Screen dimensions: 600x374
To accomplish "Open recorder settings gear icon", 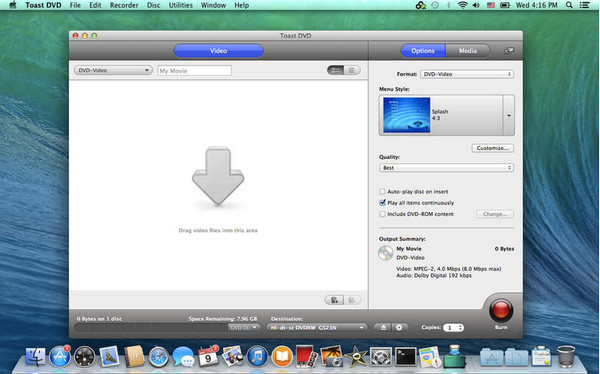I will [399, 328].
